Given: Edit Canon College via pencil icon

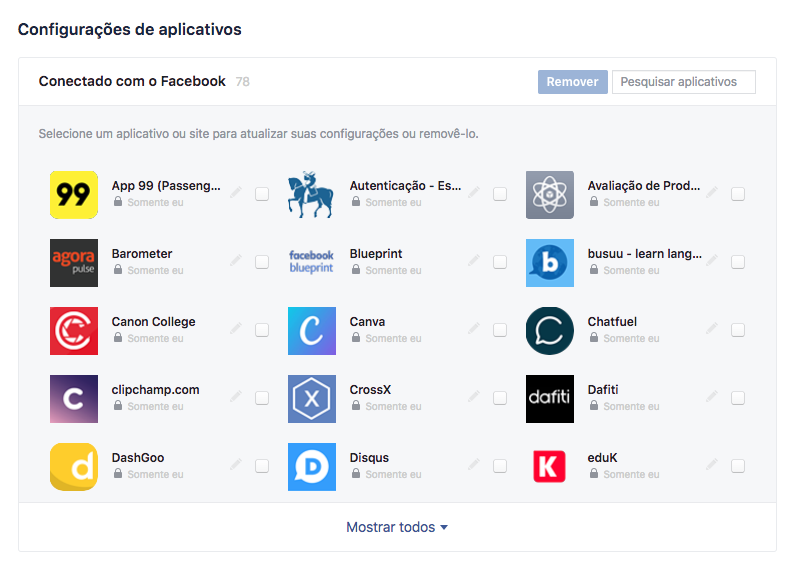Looking at the screenshot, I should tap(236, 329).
